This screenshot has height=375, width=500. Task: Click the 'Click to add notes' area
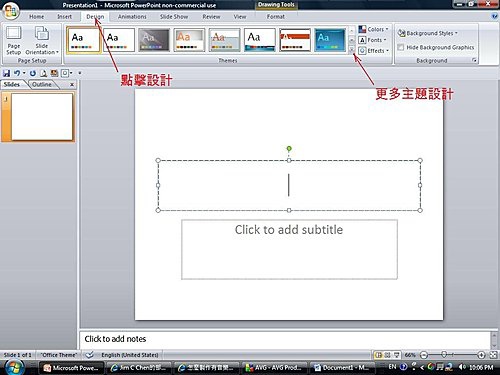(285, 339)
